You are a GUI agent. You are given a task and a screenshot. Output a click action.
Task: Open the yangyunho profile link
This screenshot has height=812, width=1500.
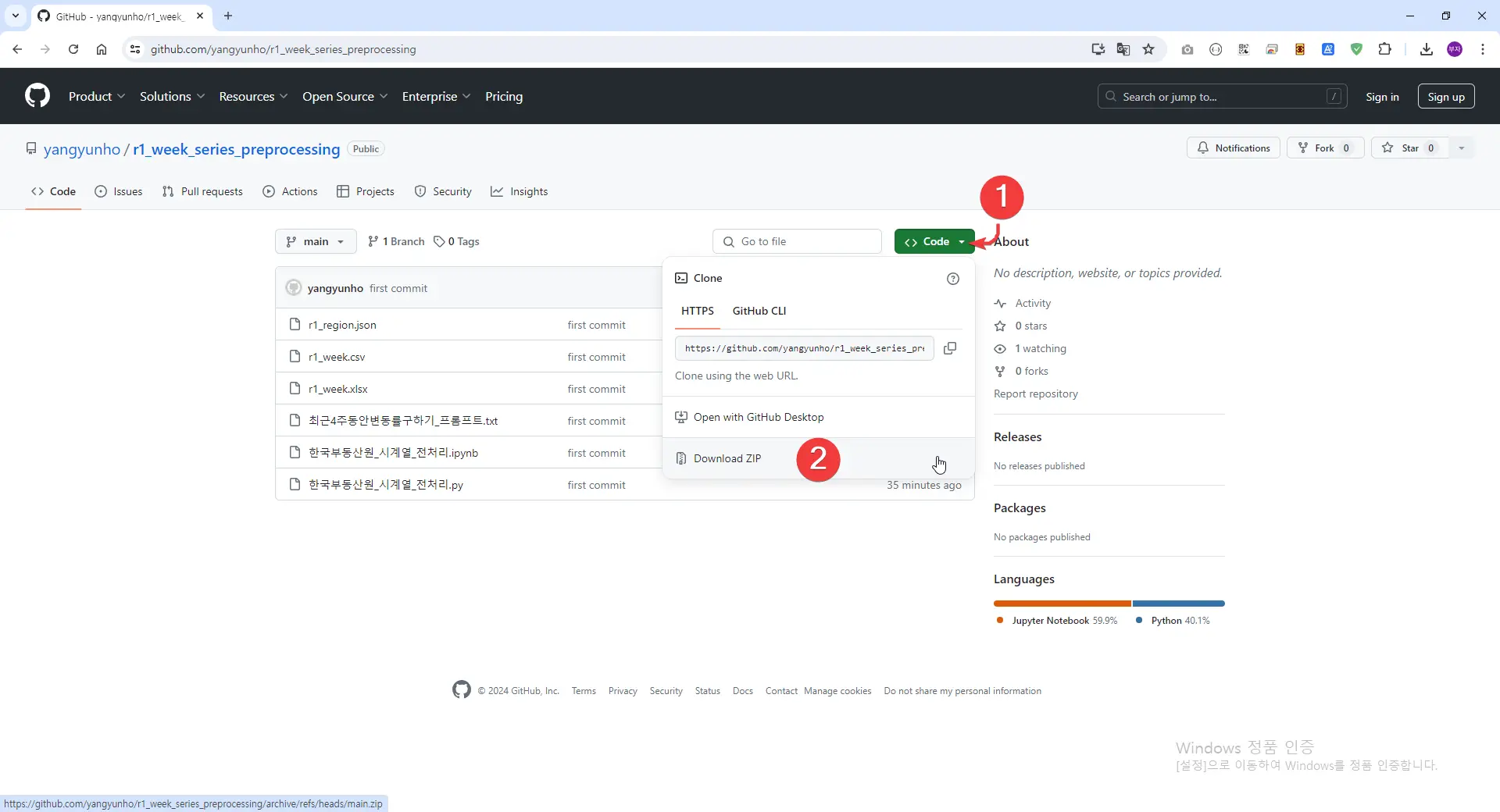[82, 149]
